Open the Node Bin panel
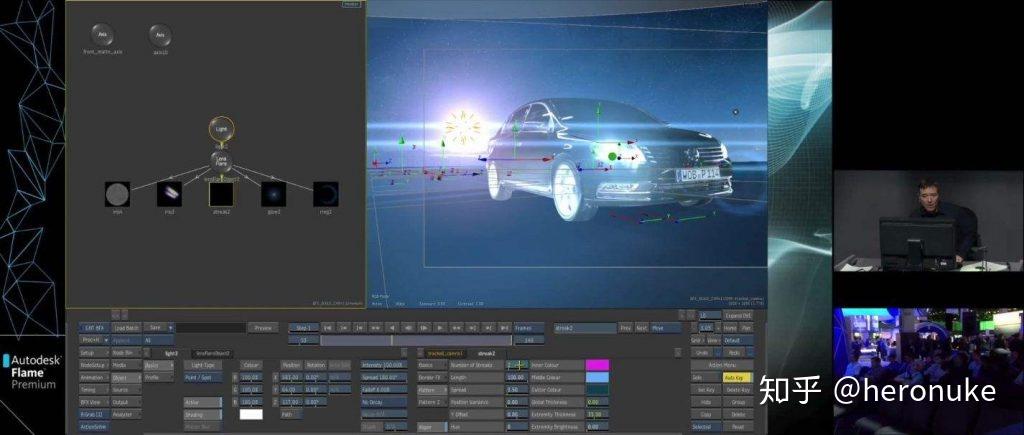Viewport: 1024px width, 435px height. [x=127, y=353]
